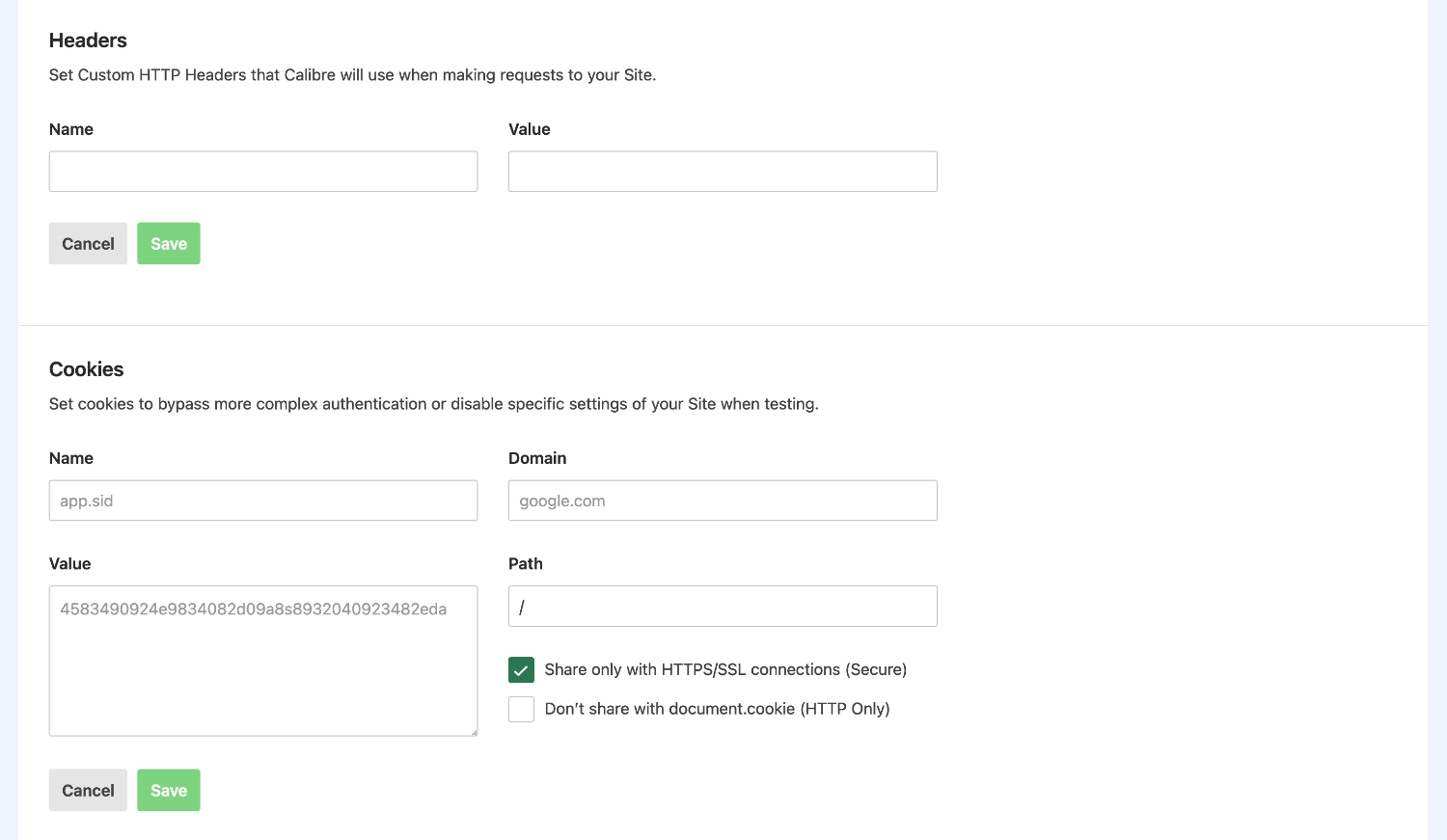Click the 'Set Custom HTTP Headers' description text
This screenshot has height=840, width=1447.
[352, 74]
